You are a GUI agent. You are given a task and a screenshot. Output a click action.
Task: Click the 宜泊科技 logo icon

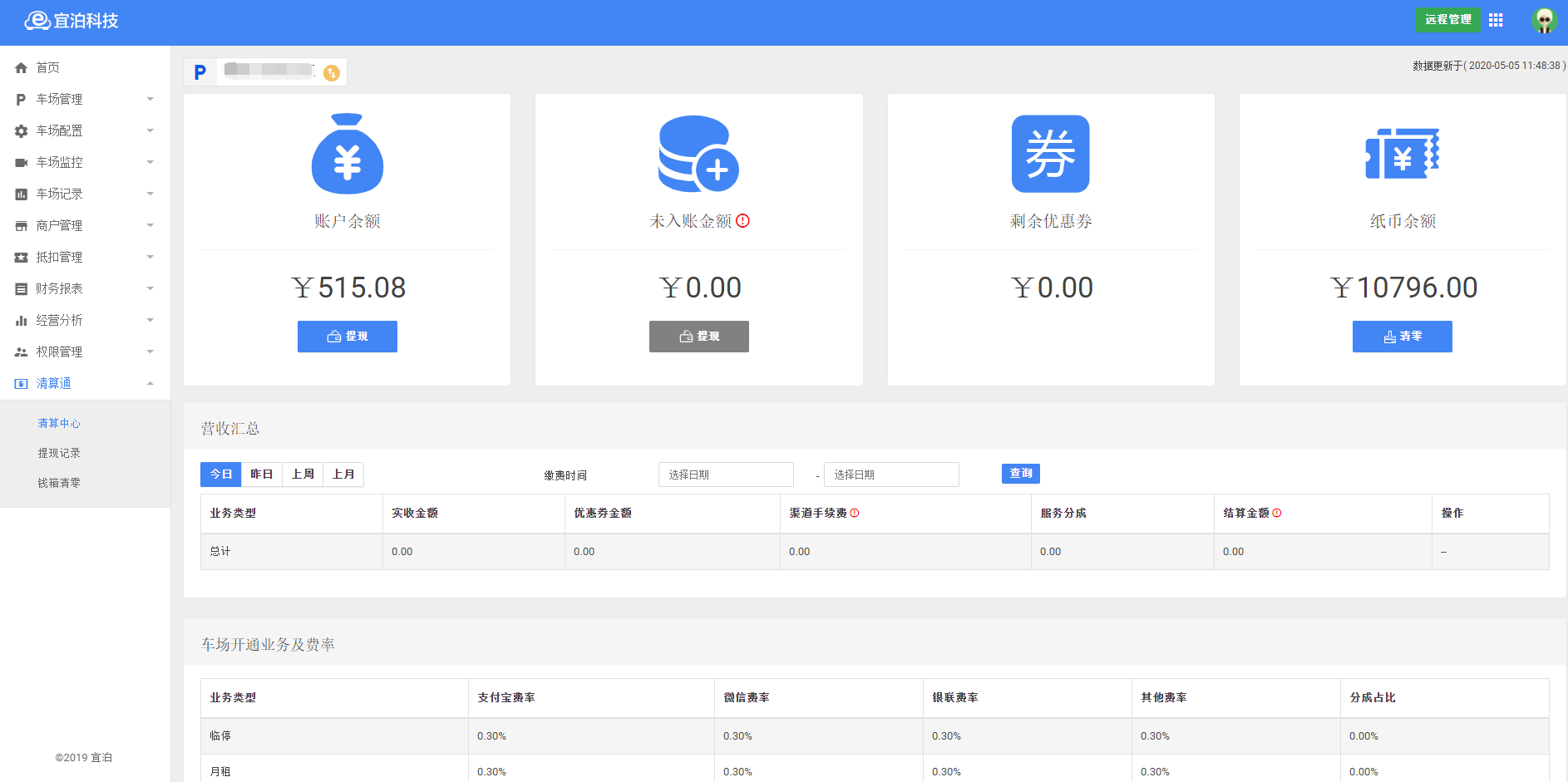[37, 21]
